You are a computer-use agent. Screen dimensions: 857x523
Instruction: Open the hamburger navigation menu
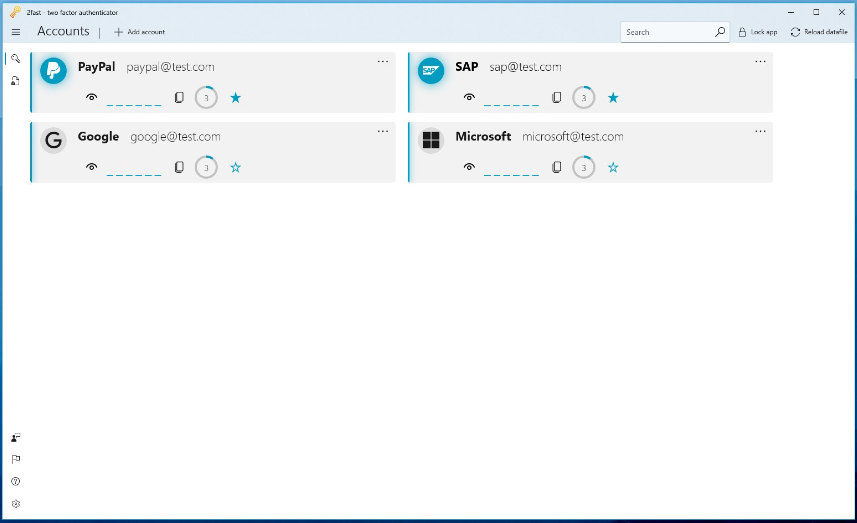[15, 32]
